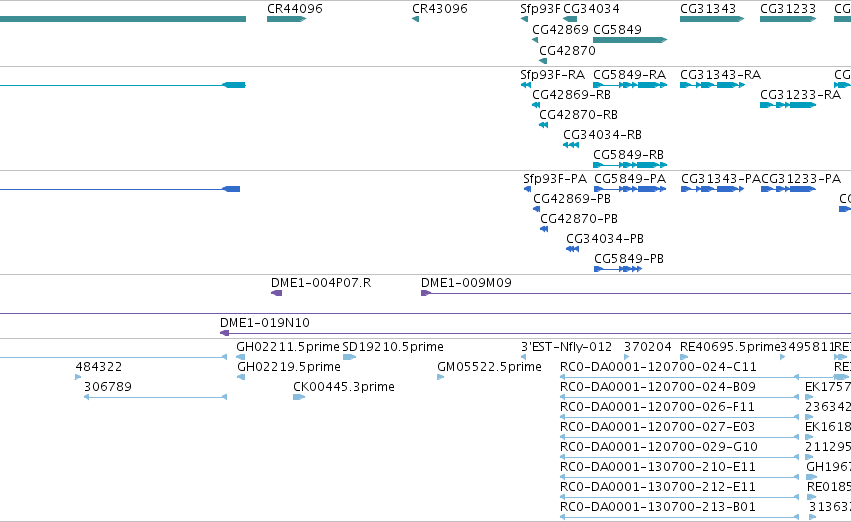
Task: Click the 484322 EST label
Action: click(x=99, y=367)
